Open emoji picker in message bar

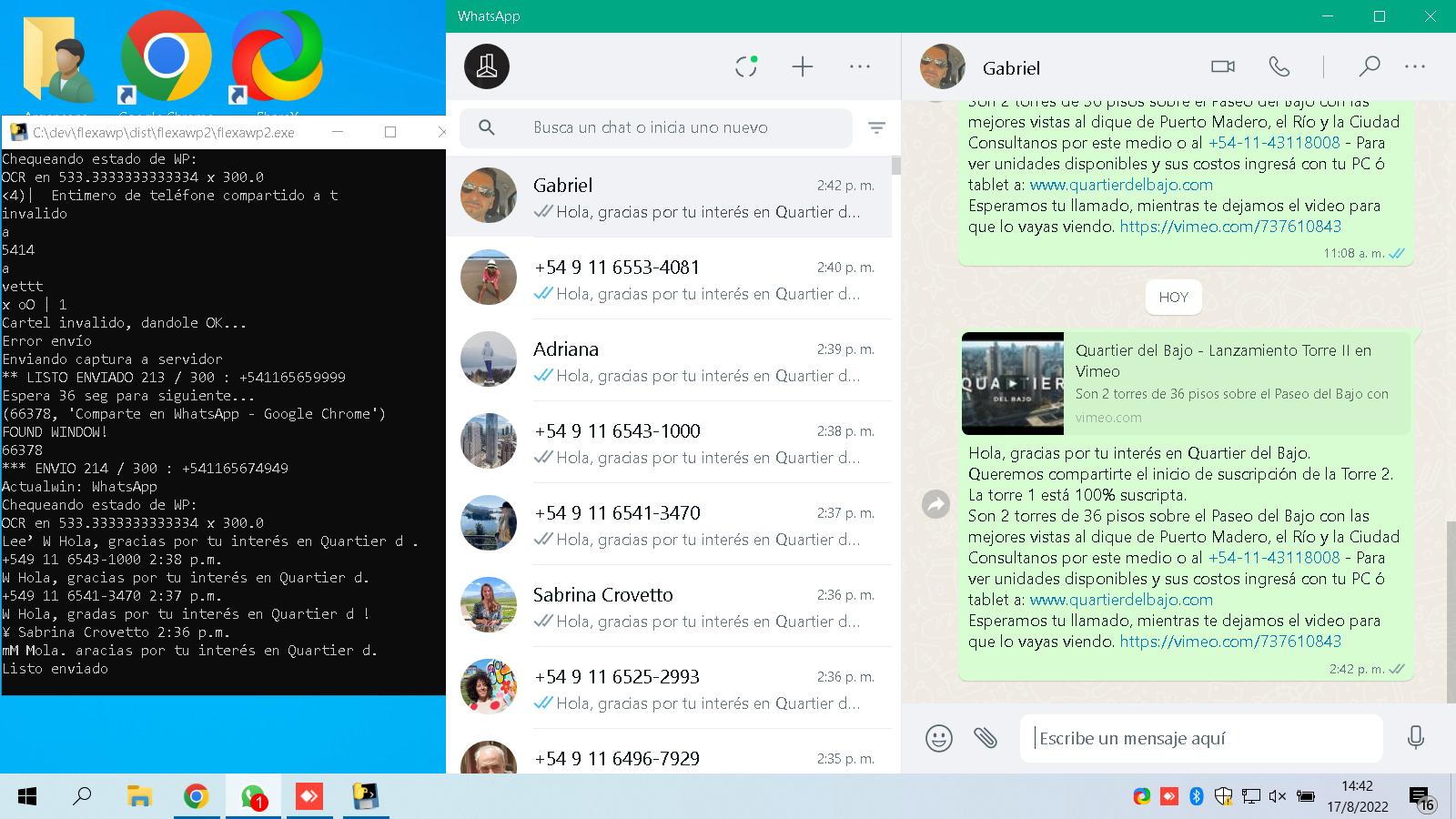(x=939, y=737)
